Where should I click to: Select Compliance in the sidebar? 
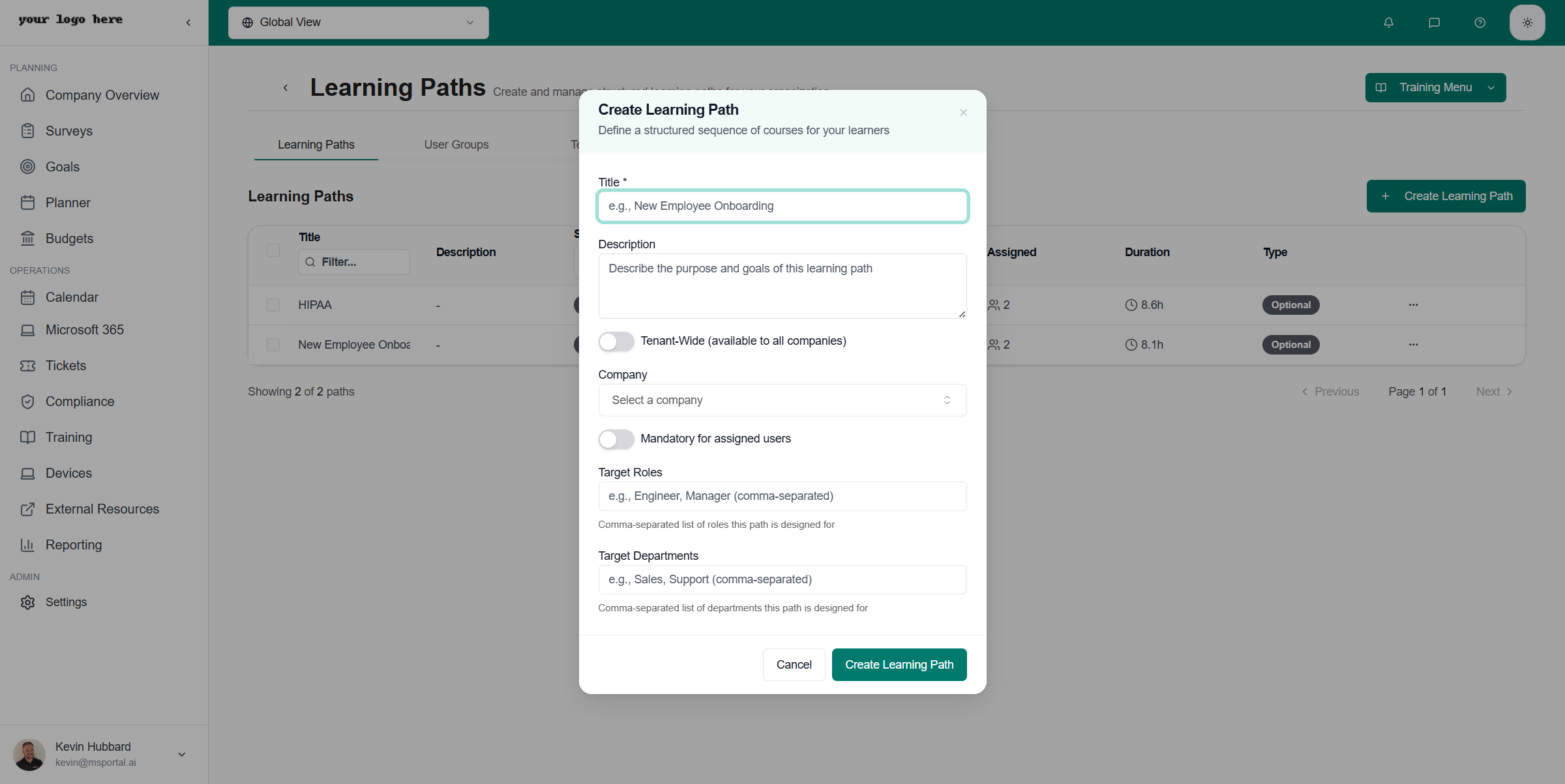pos(80,401)
